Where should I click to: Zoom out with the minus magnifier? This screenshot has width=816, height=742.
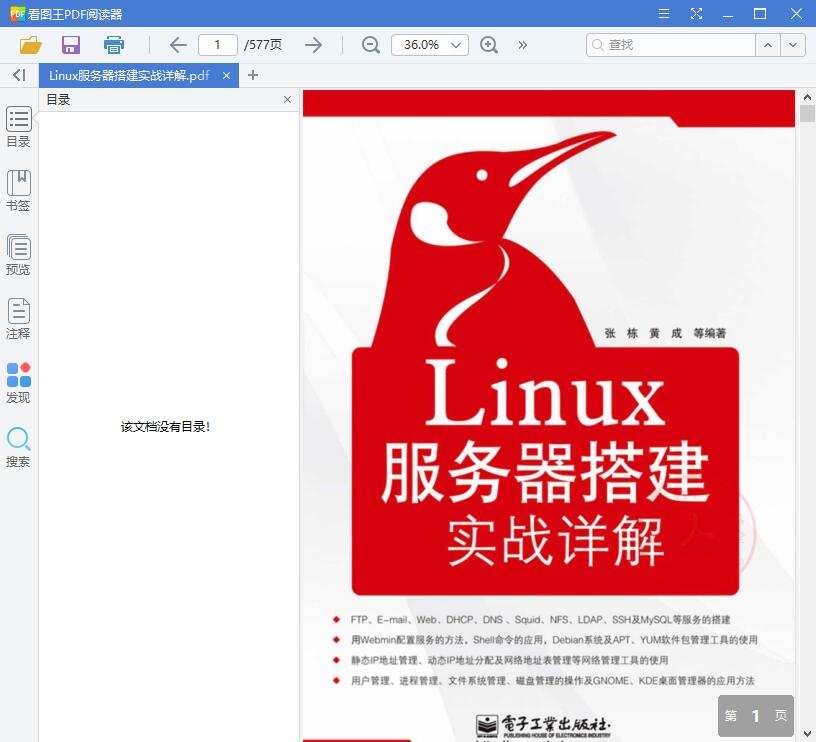point(371,45)
